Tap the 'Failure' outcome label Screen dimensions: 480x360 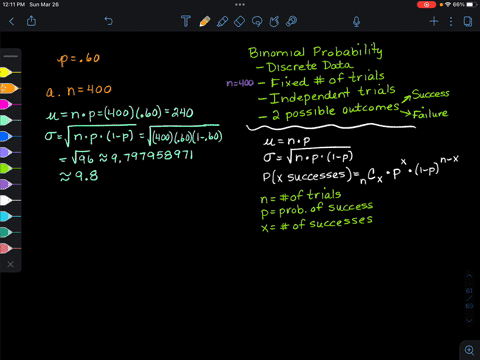pyautogui.click(x=430, y=114)
